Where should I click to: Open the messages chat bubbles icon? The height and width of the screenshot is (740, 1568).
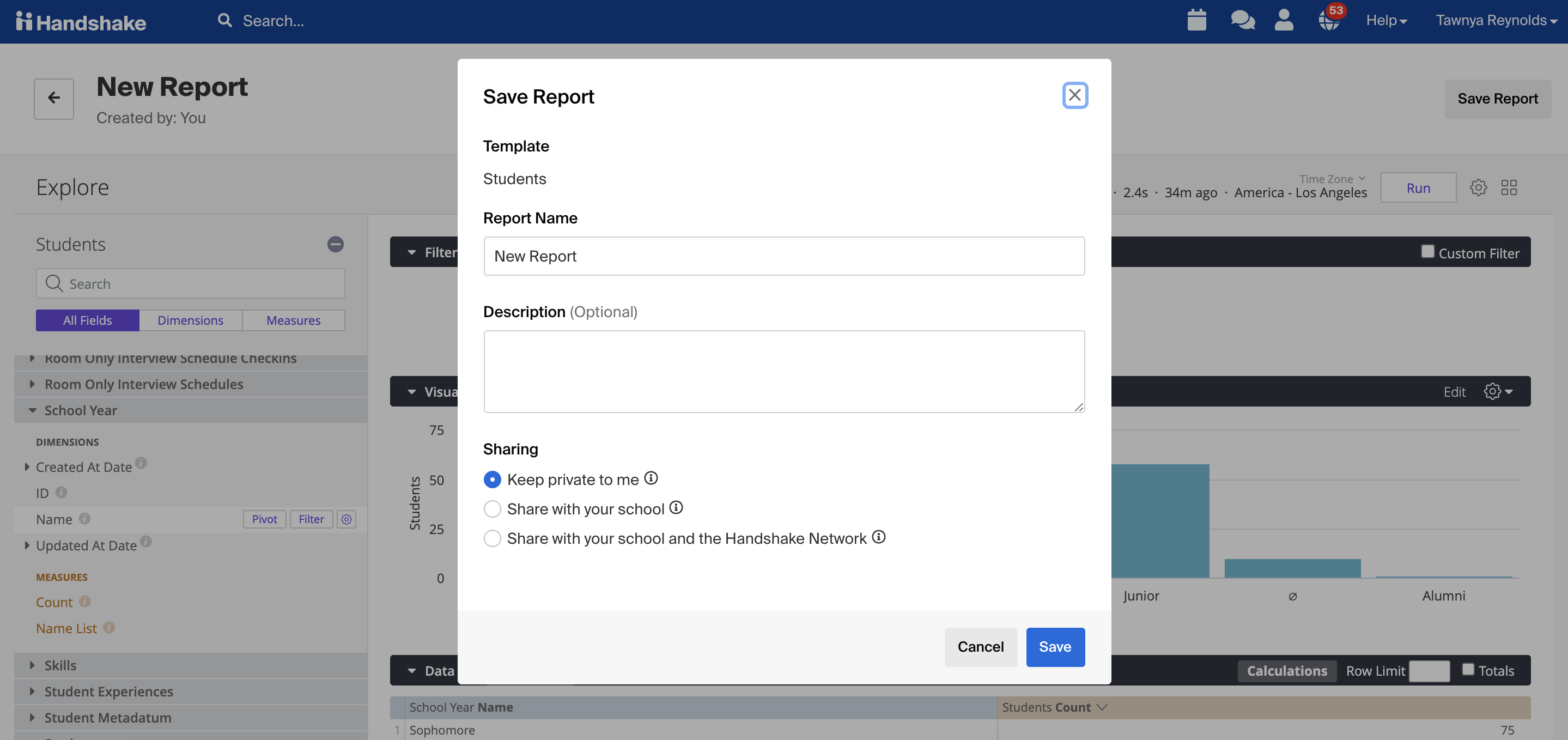coord(1242,20)
